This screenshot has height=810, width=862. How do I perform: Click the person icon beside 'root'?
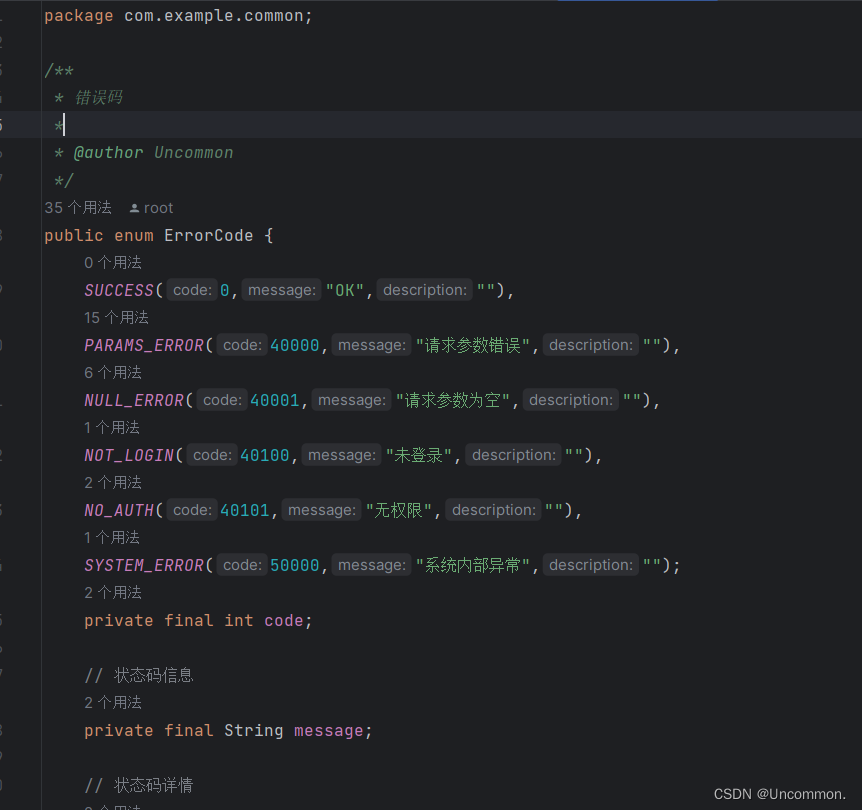click(134, 208)
